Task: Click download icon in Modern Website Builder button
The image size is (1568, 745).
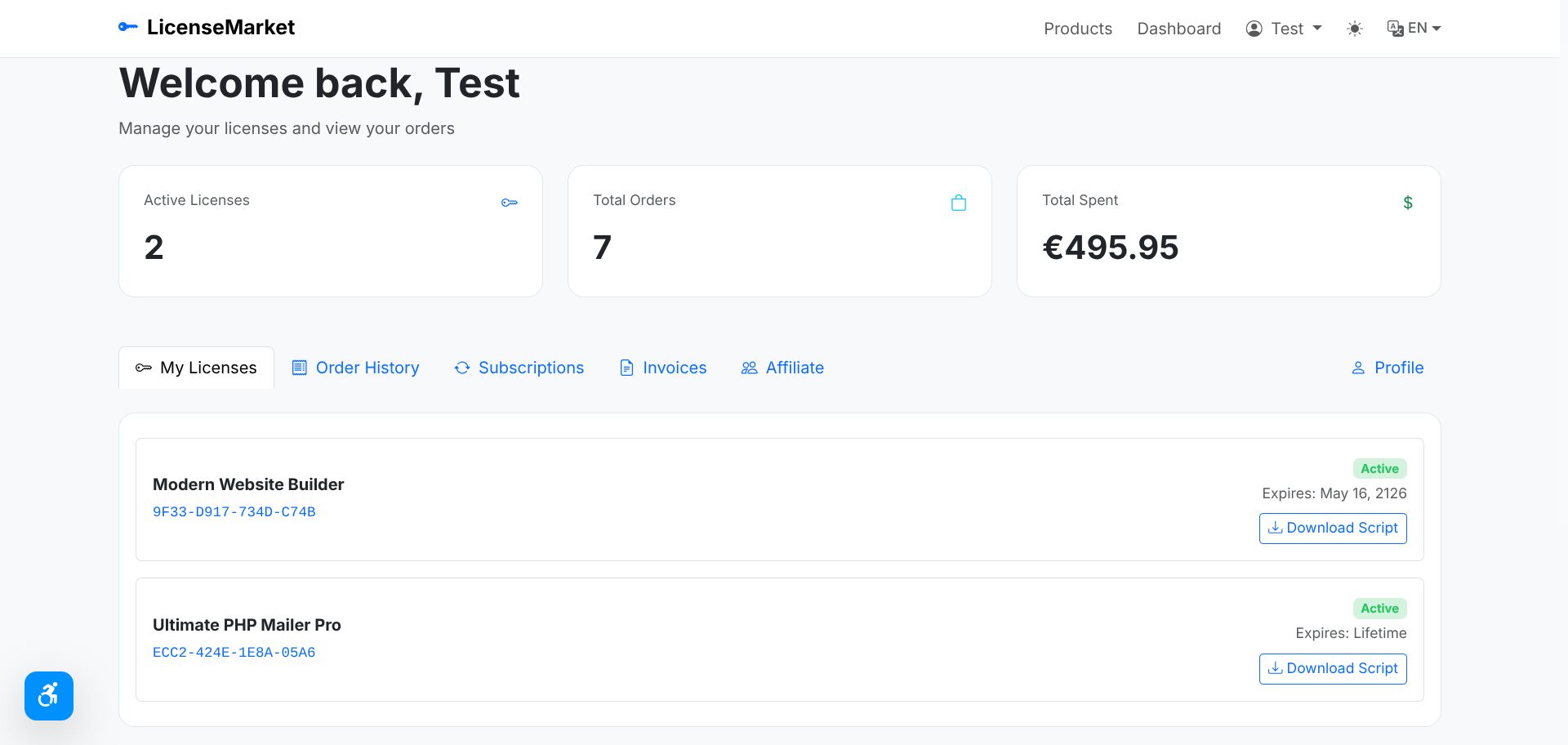Action: 1275,528
